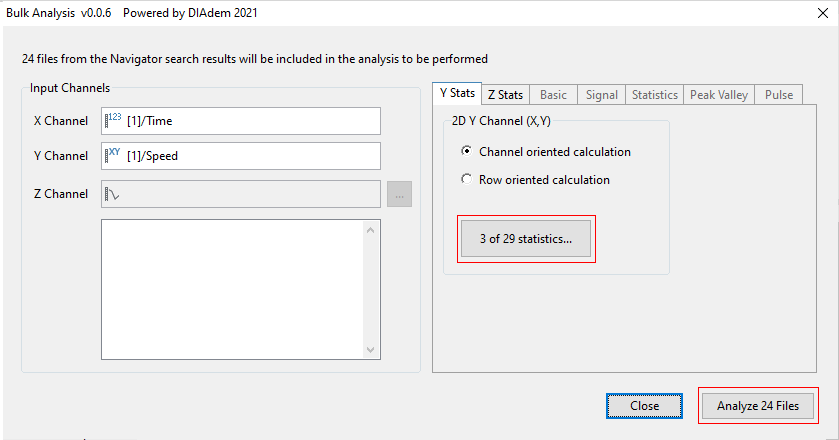Click the list box scrollbar up arrow

pyautogui.click(x=371, y=230)
